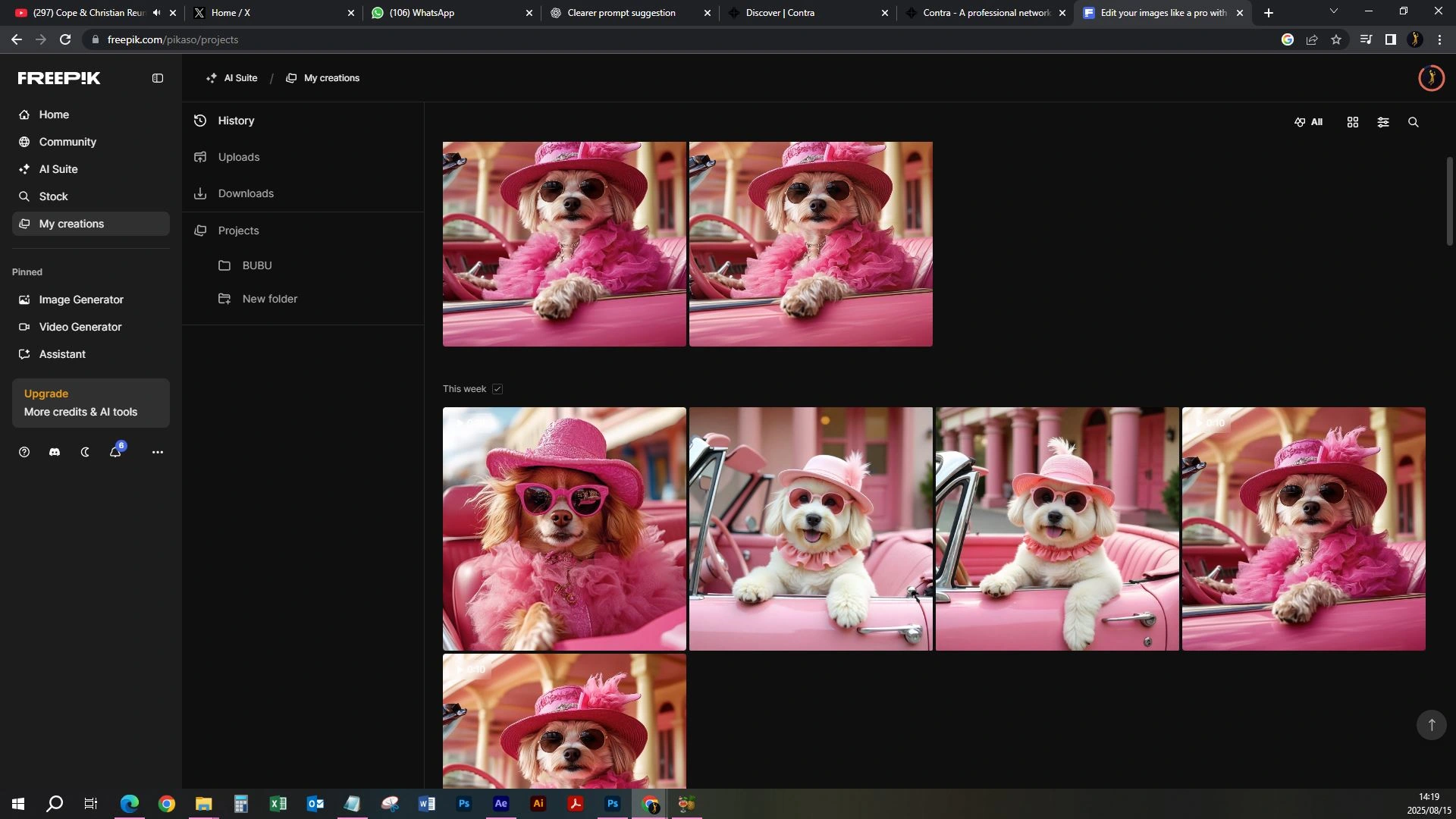
Task: Toggle dark mode moon icon
Action: click(x=85, y=452)
